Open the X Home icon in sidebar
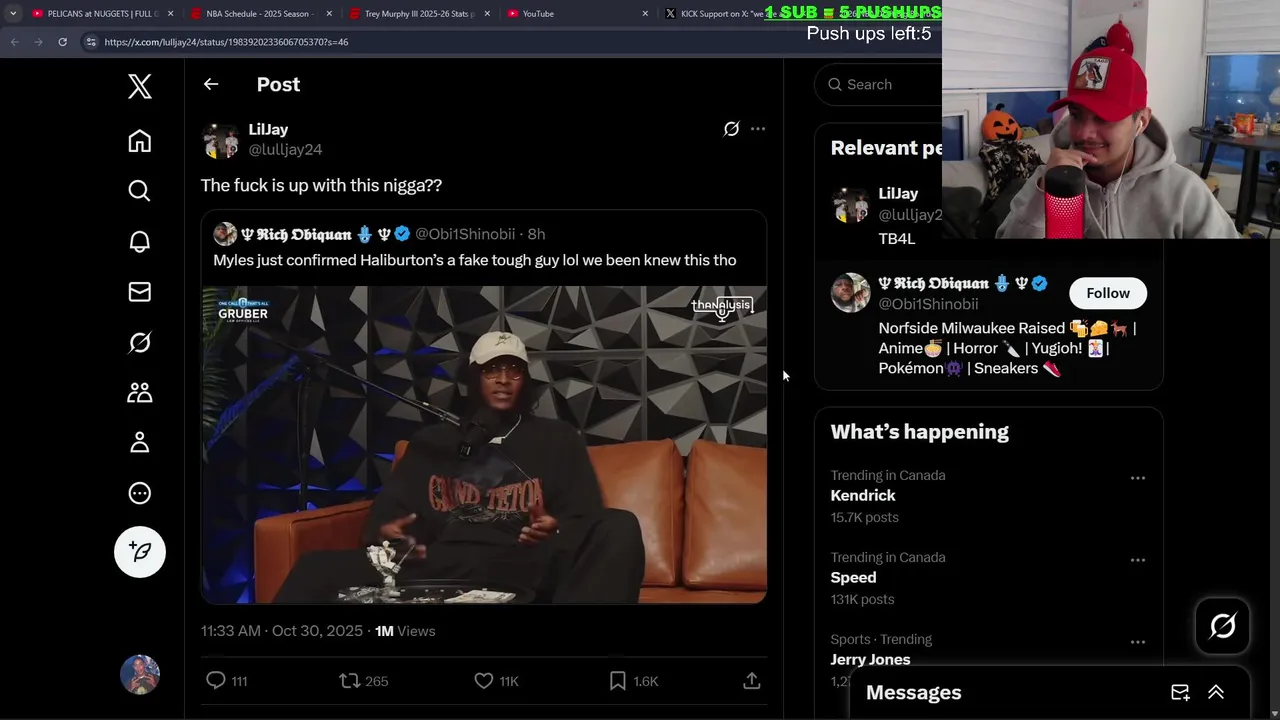Image resolution: width=1280 pixels, height=720 pixels. tap(139, 141)
